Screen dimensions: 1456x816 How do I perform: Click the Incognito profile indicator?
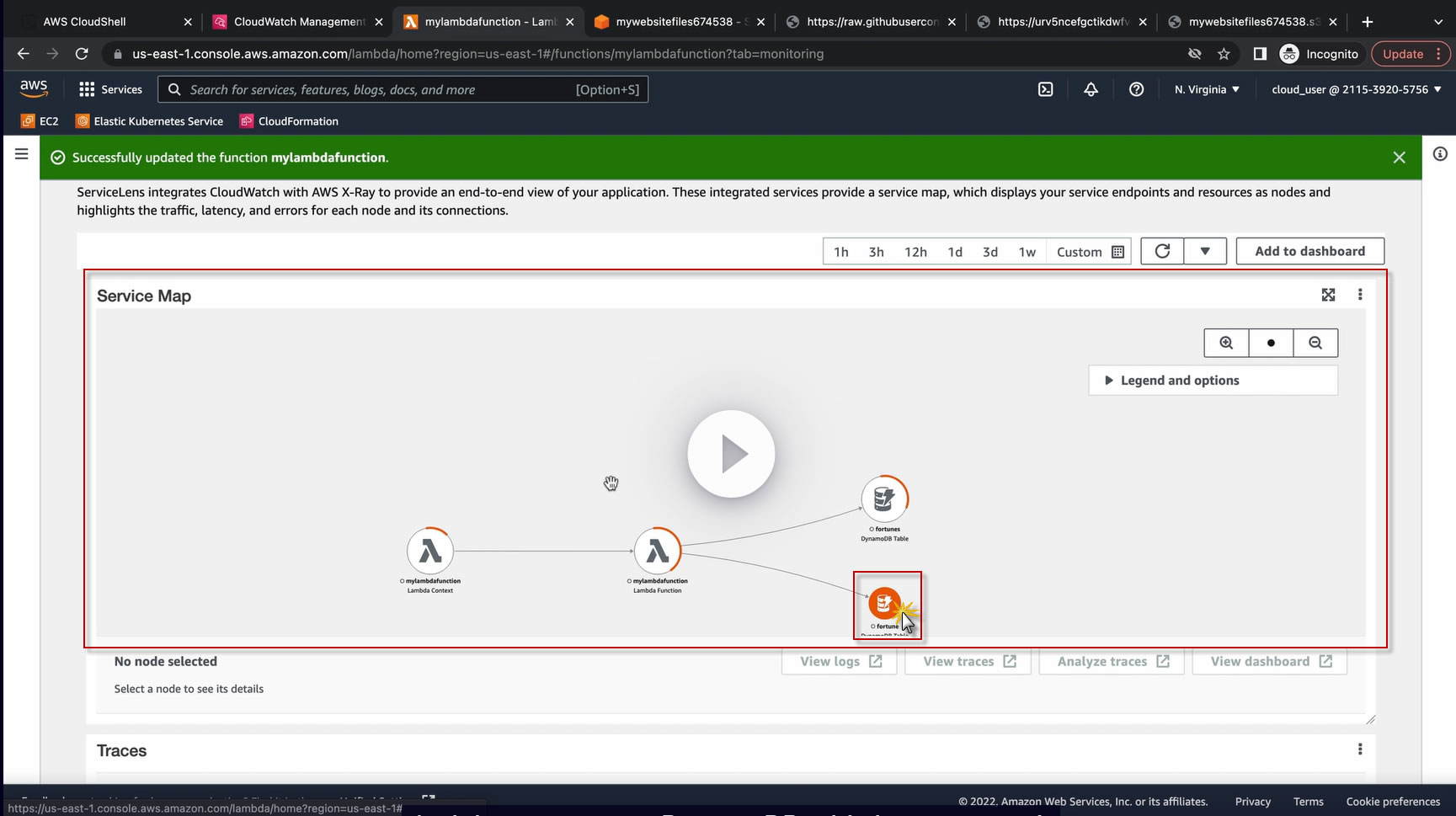tap(1319, 54)
